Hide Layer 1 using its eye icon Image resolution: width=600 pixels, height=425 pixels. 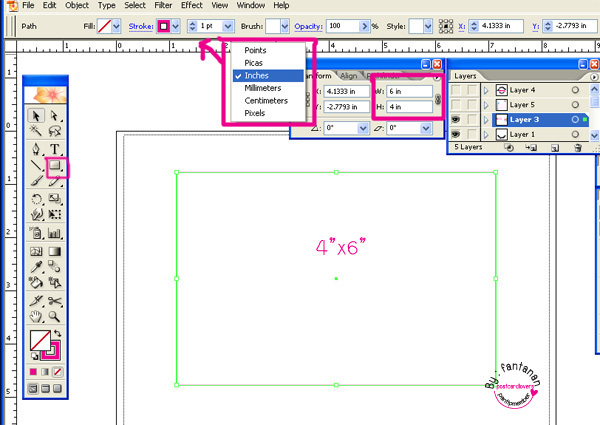click(x=455, y=134)
